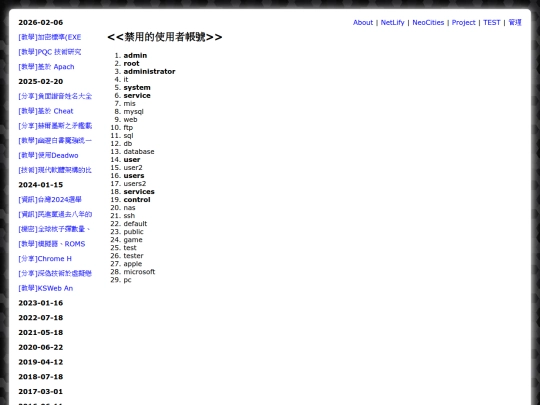Select the 'web' list entry
540x405 pixels.
click(x=131, y=120)
